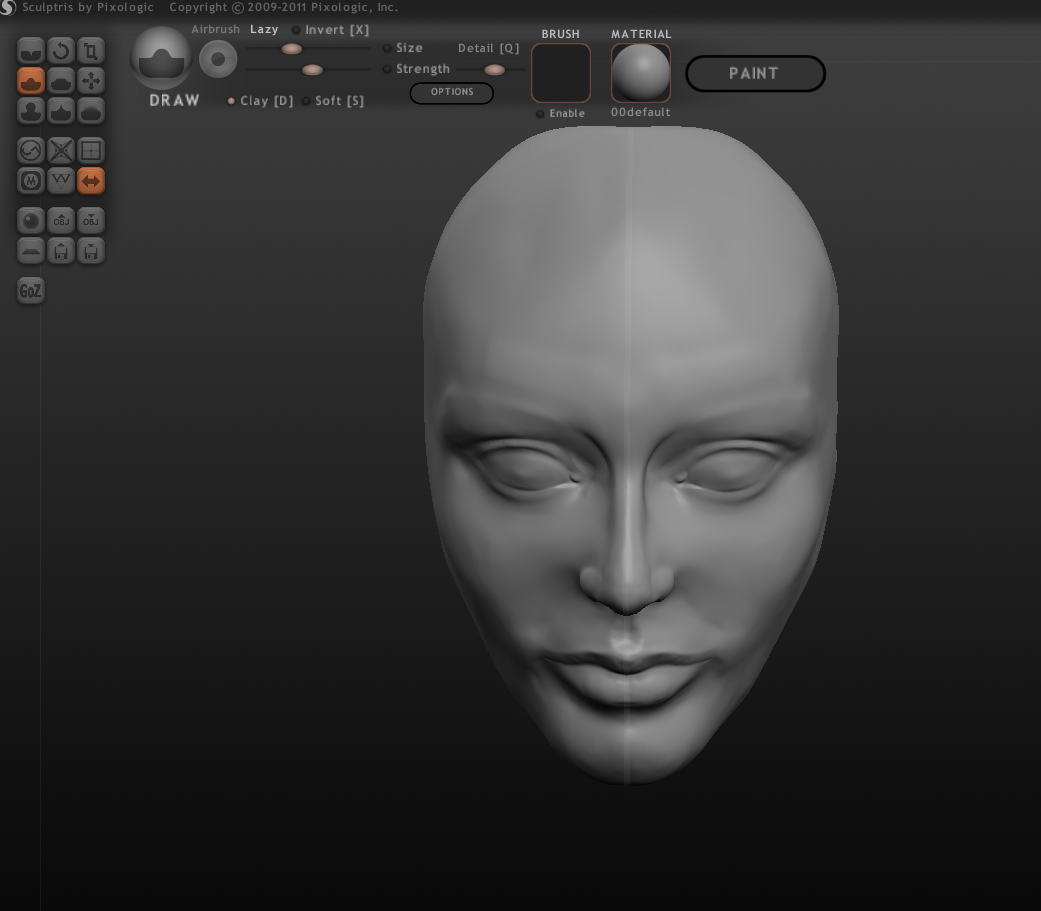Viewport: 1041px width, 911px height.
Task: Click the large DRAW brush preview
Action: coord(161,59)
